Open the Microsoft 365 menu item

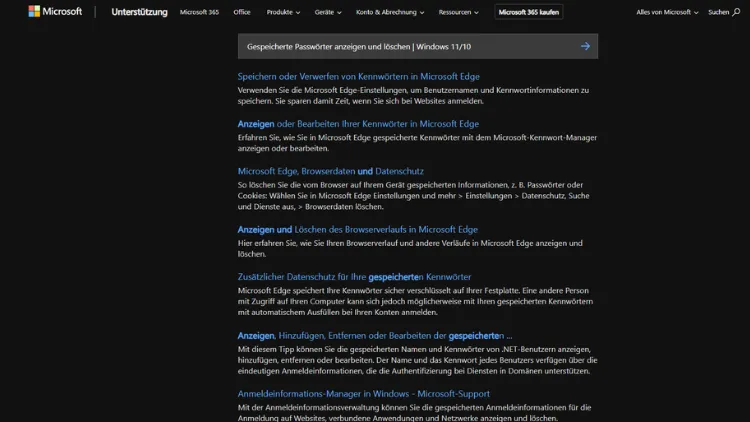(199, 12)
